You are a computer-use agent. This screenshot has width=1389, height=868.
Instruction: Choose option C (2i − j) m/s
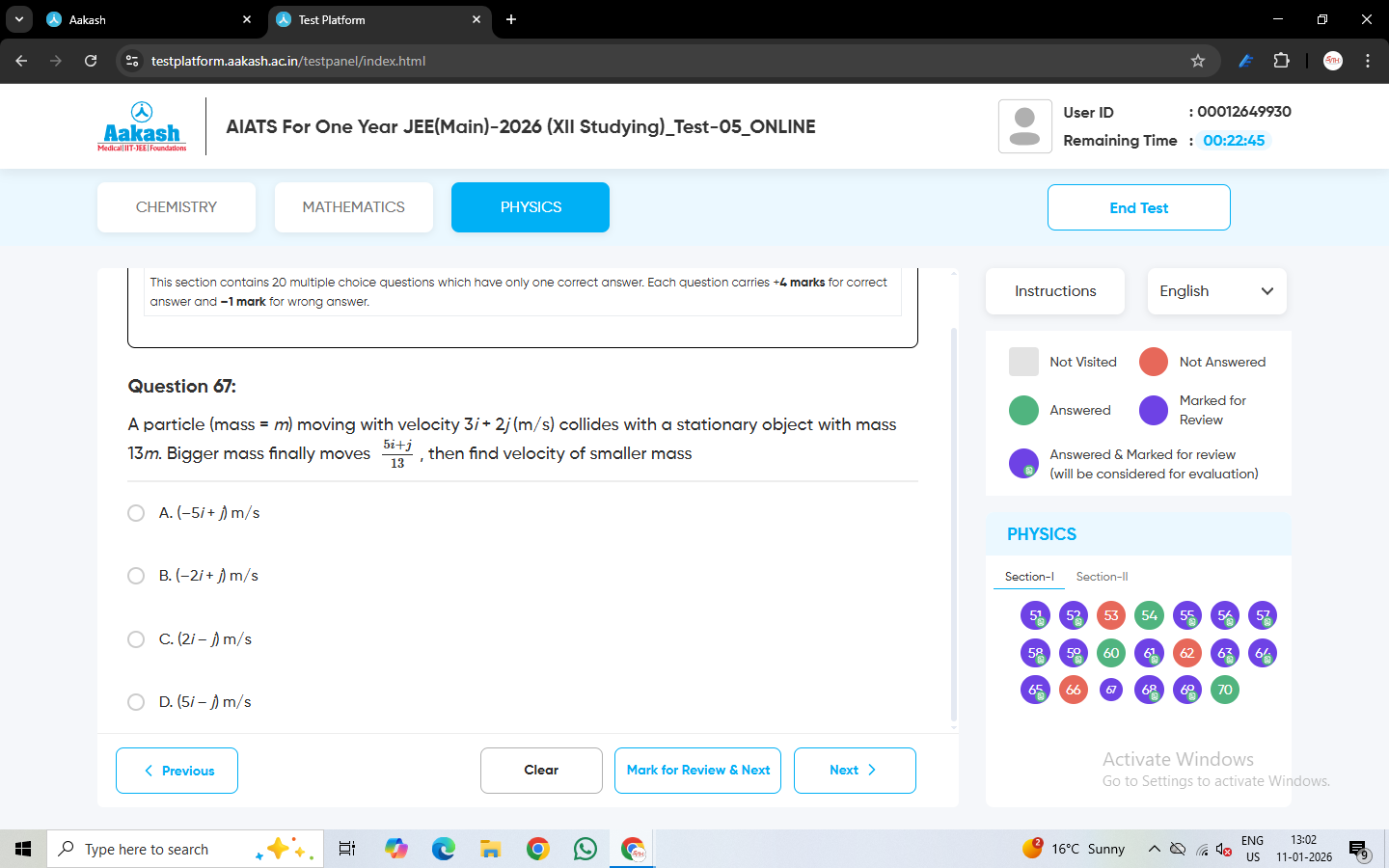[136, 639]
